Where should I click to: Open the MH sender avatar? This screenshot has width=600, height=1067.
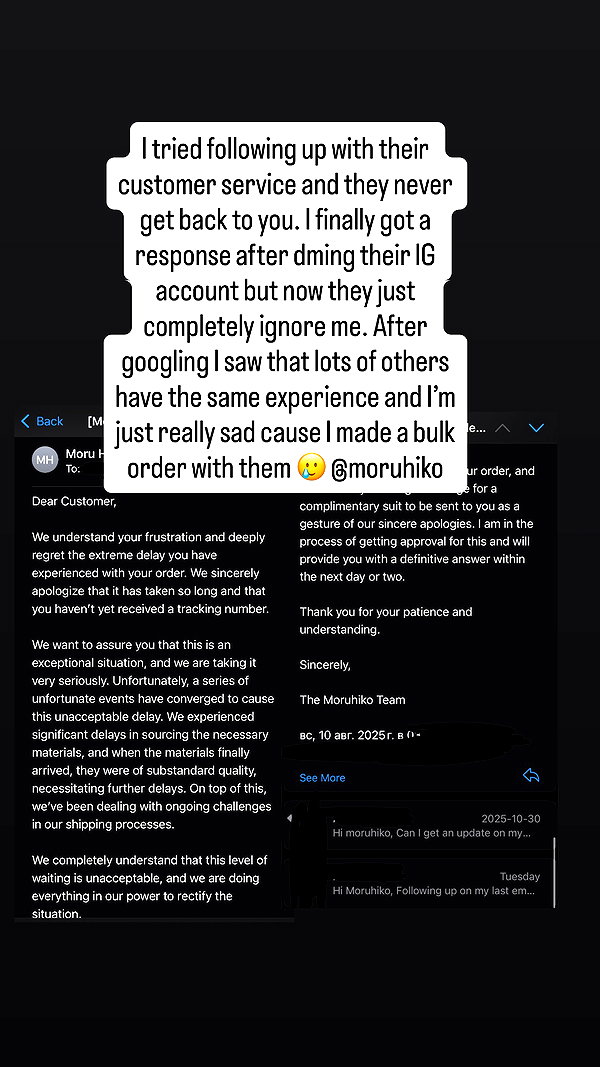click(45, 460)
